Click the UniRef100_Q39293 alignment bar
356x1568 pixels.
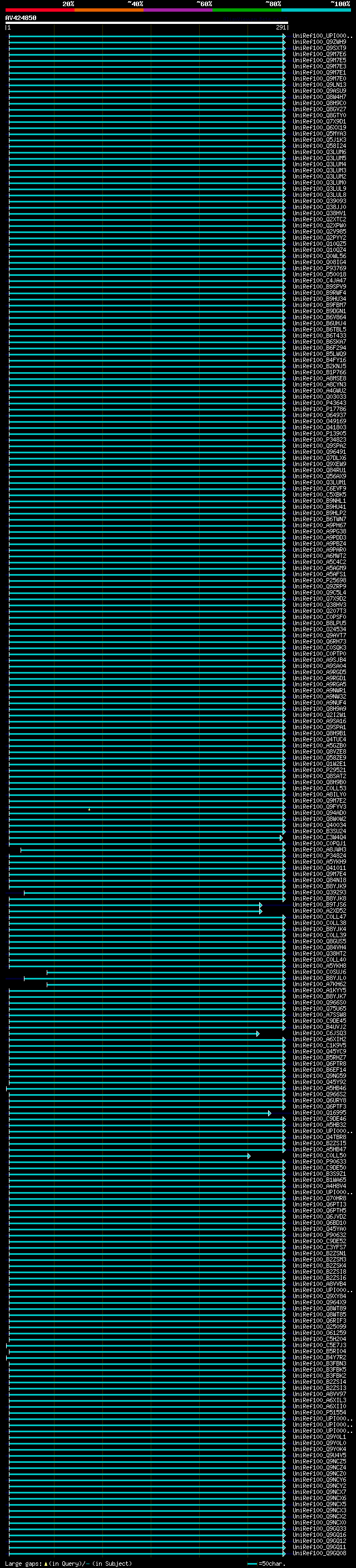click(155, 892)
